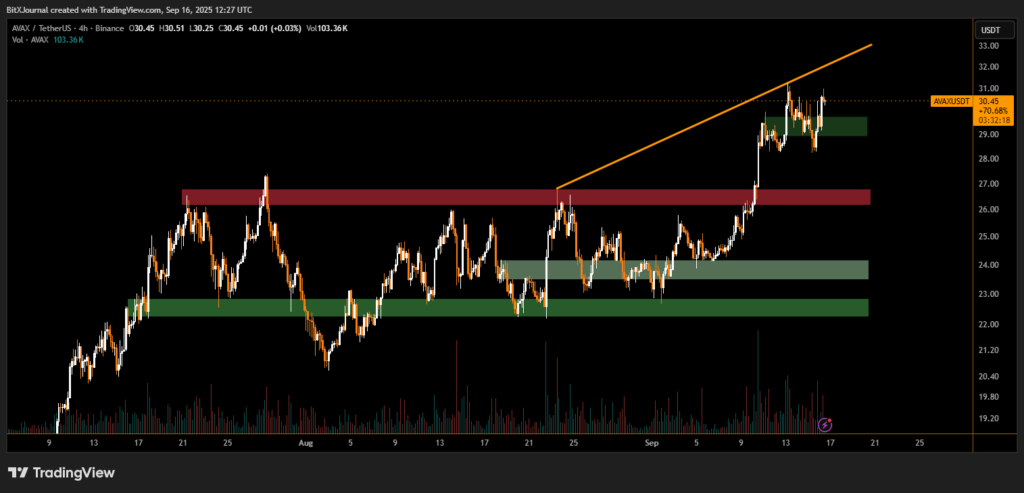Select the light green zone near 24.00
Image resolution: width=1024 pixels, height=493 pixels.
(683, 269)
